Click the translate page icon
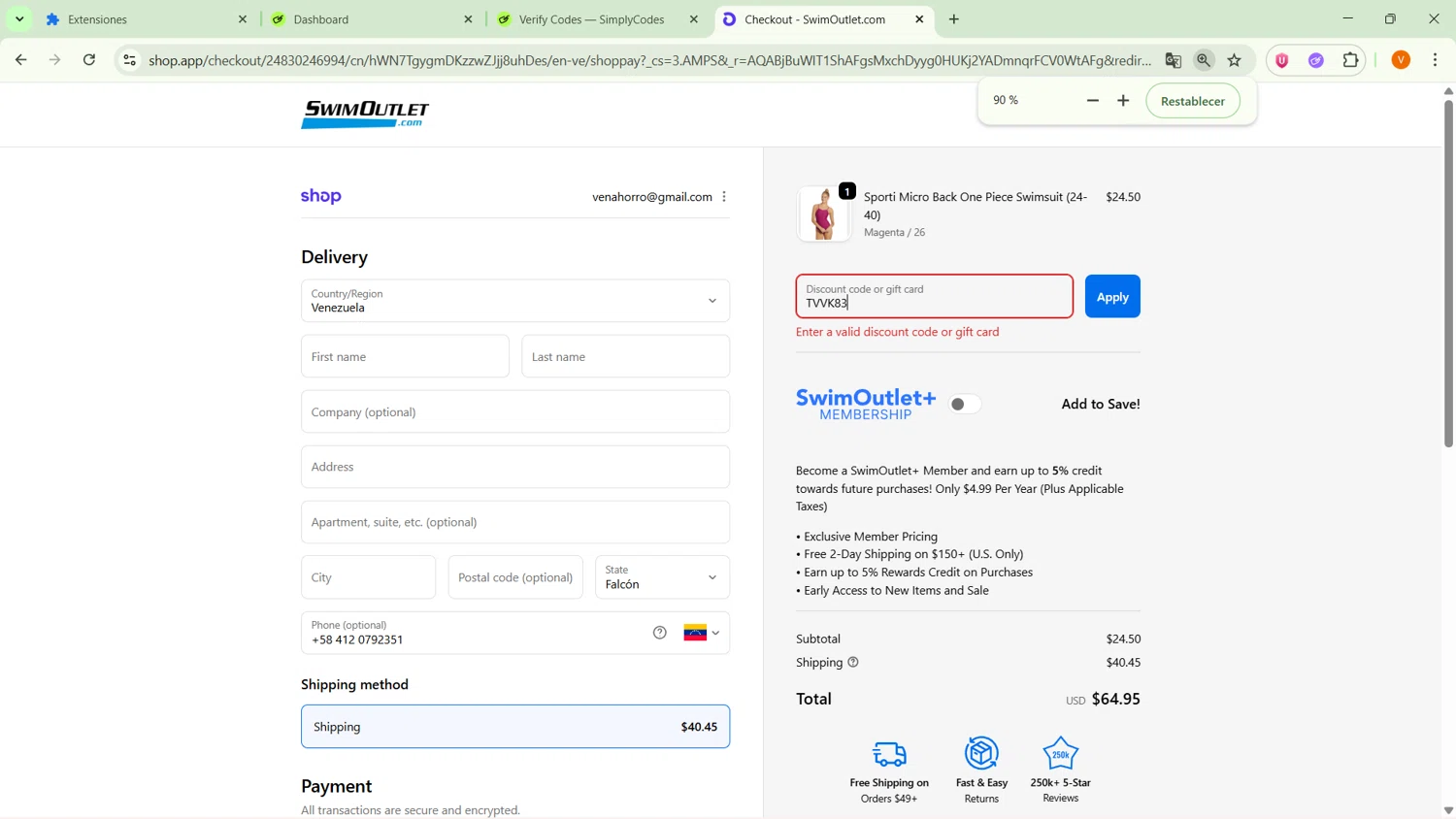The height and width of the screenshot is (819, 1456). 1174,60
